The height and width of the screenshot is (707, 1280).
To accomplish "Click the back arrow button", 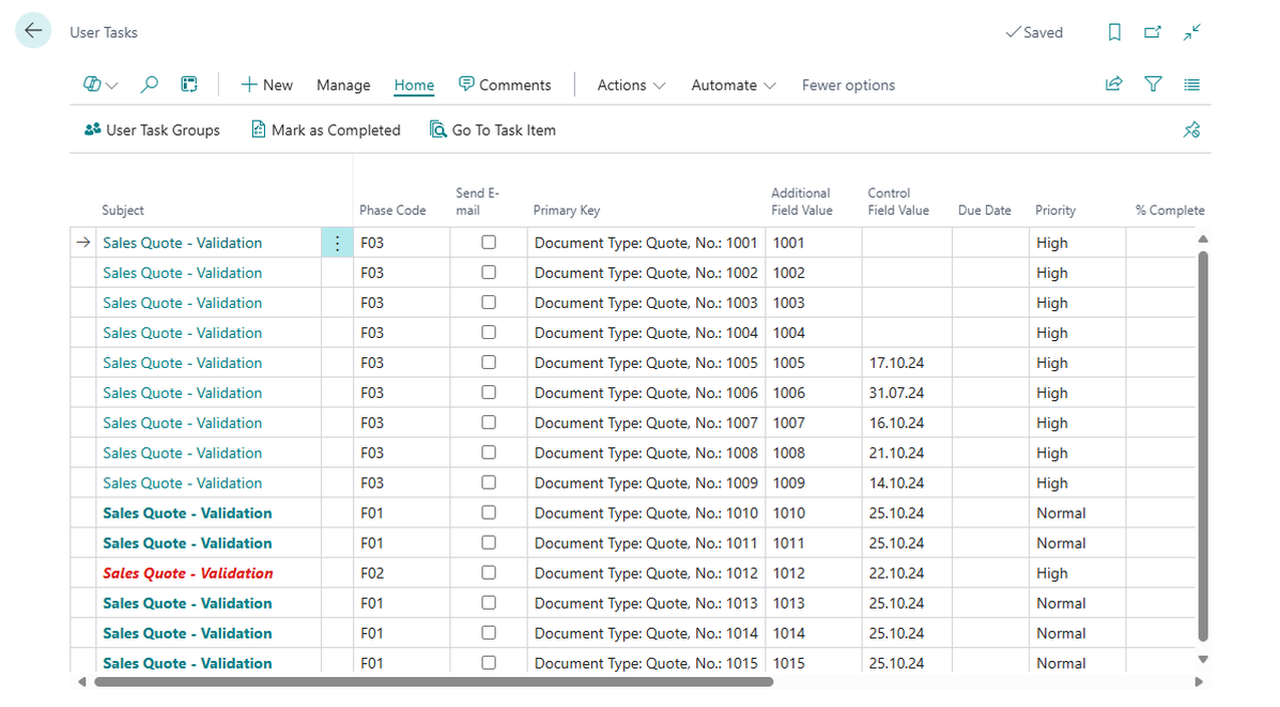I will [x=33, y=31].
